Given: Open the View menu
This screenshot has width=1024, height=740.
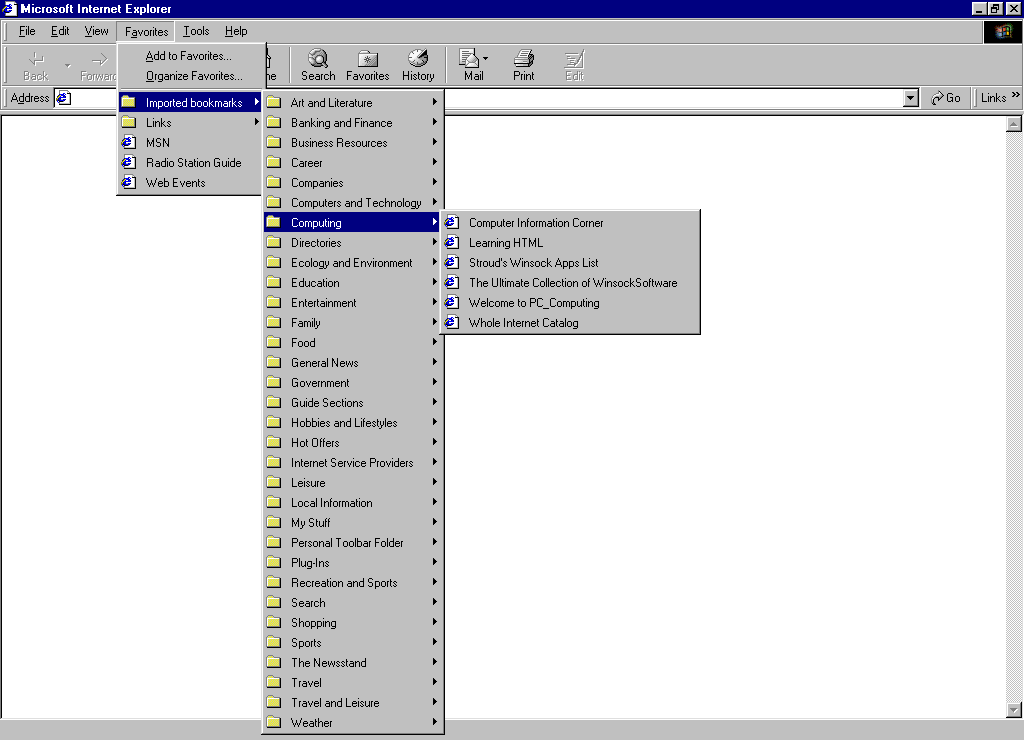Looking at the screenshot, I should 96,31.
